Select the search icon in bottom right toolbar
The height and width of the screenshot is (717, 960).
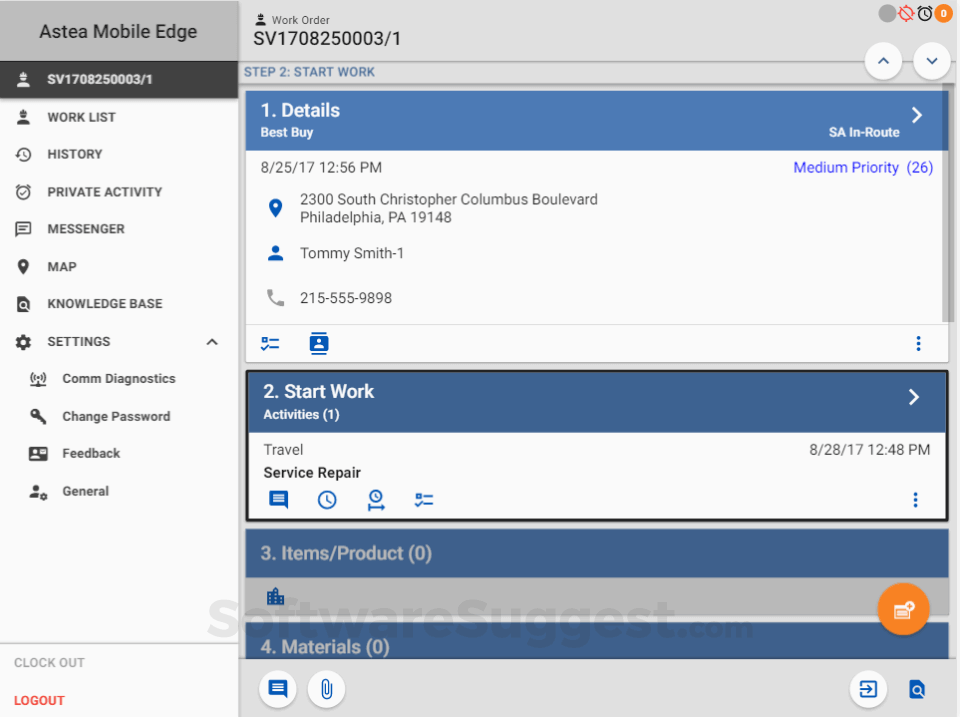(x=916, y=689)
